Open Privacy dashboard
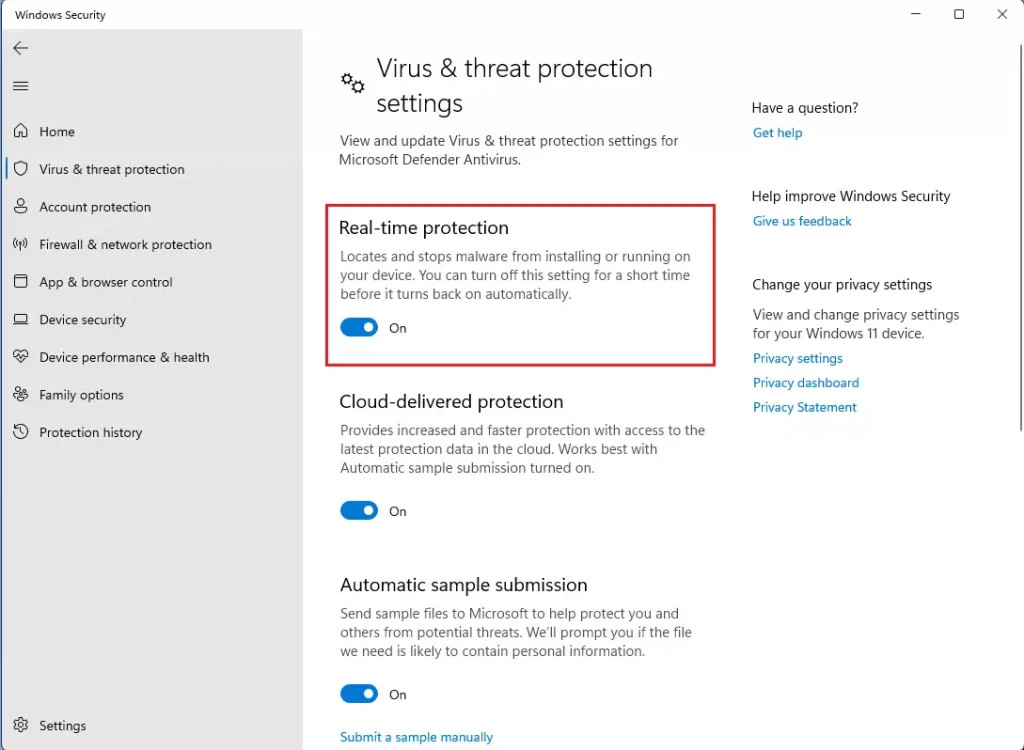 805,382
